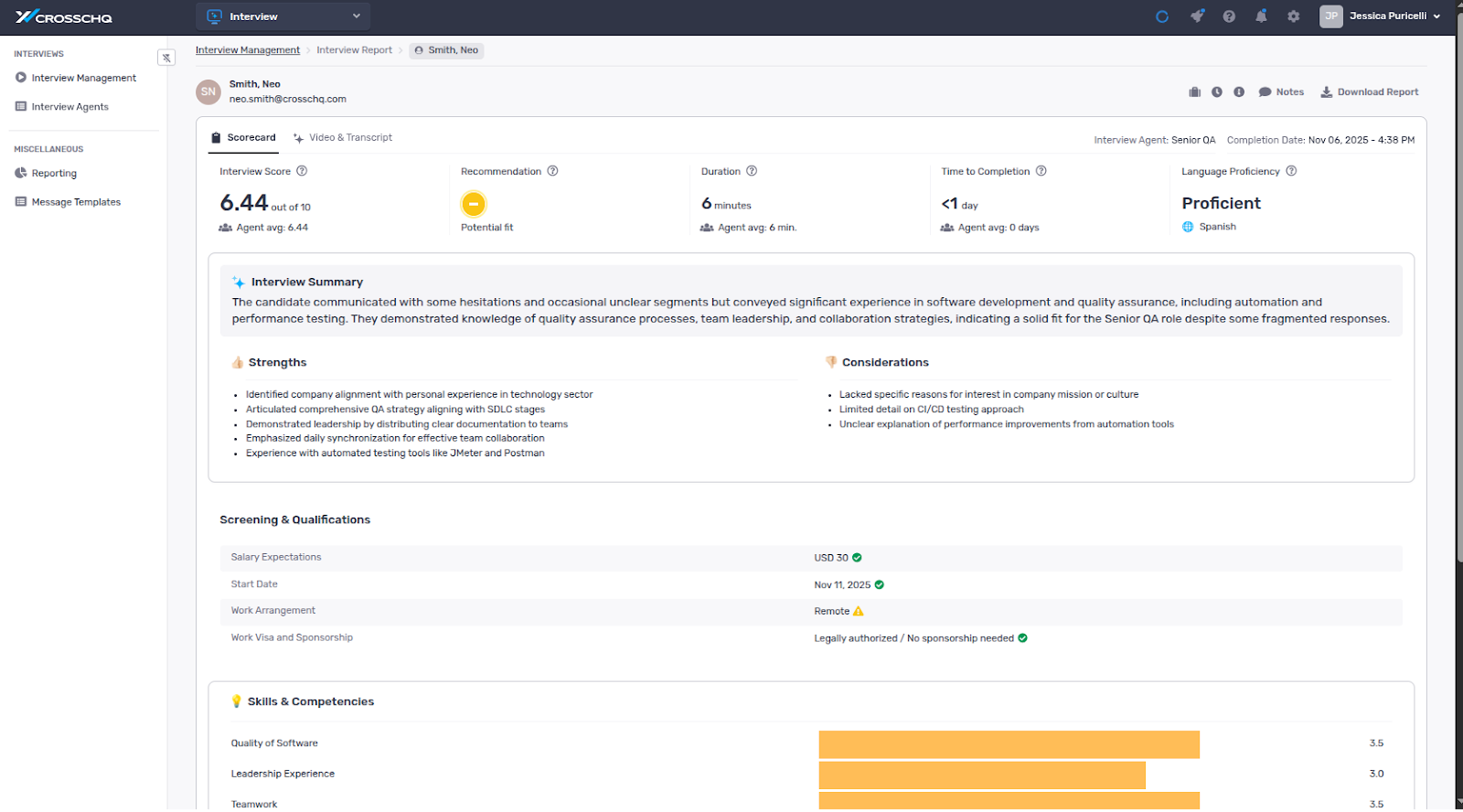Click the rocket icon in the header

tap(1197, 16)
